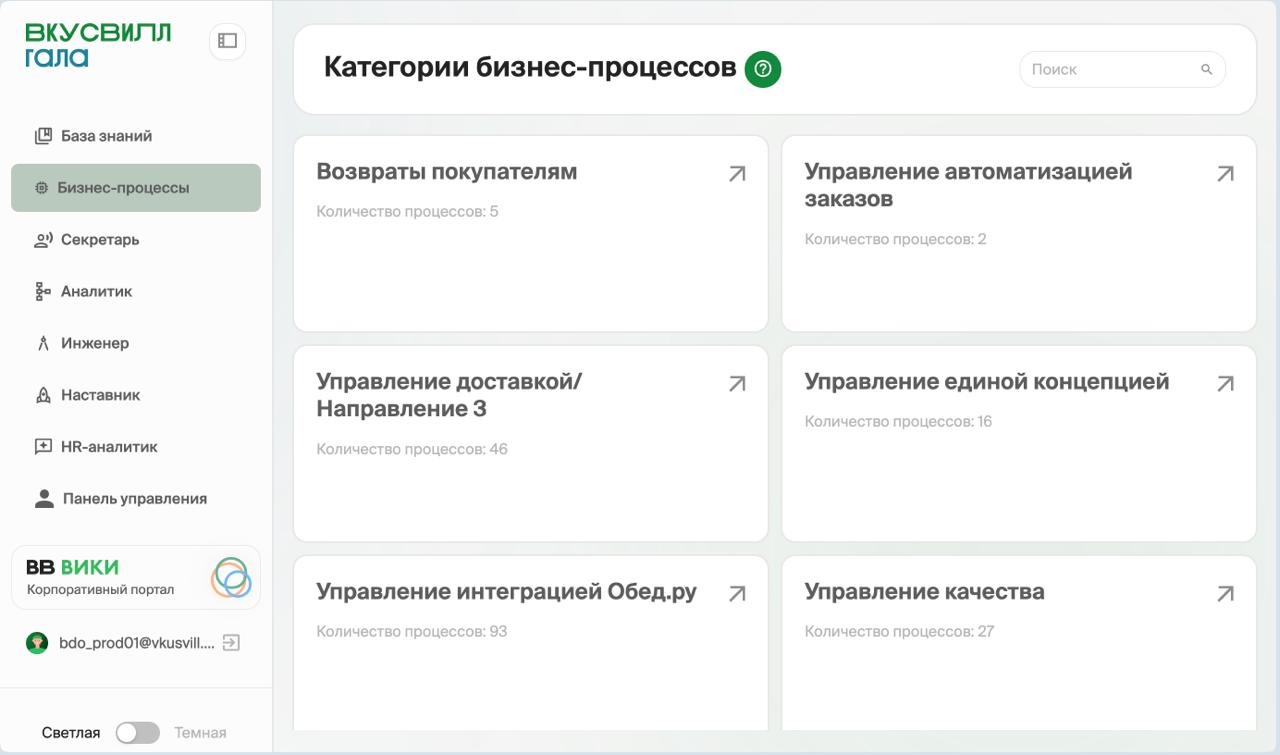This screenshot has width=1280, height=755.
Task: Open Панель управления section
Action: [134, 499]
